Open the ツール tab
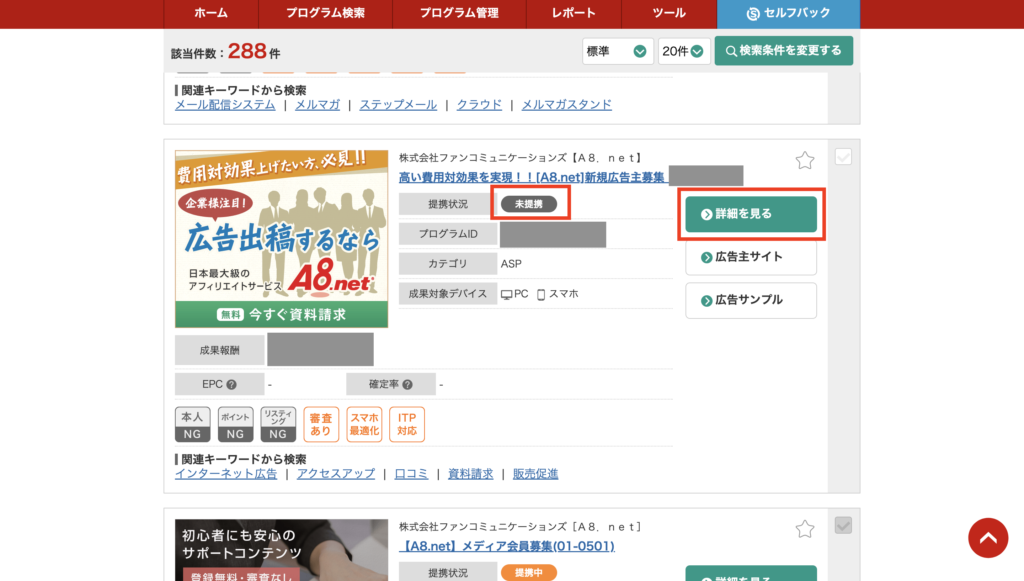The image size is (1024, 581). pyautogui.click(x=669, y=13)
